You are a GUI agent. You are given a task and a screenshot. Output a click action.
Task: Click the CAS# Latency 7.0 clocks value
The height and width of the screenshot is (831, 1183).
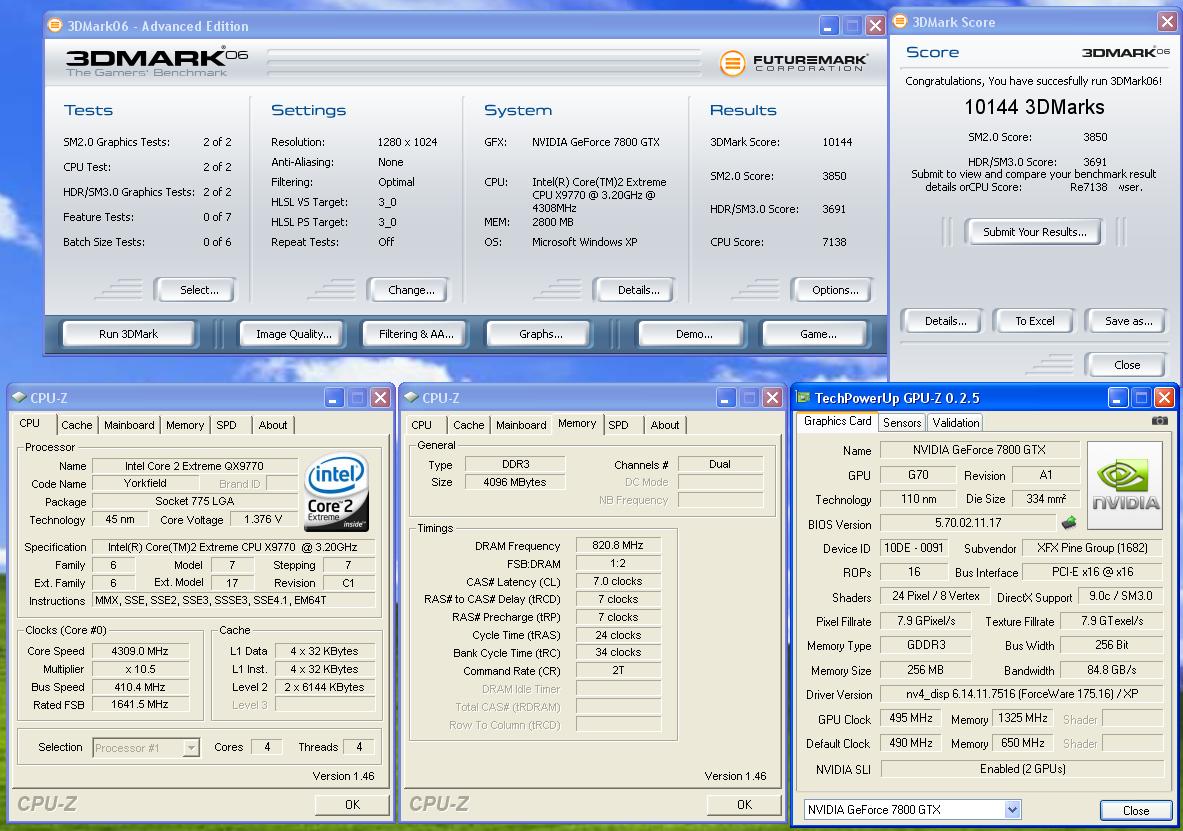[618, 581]
